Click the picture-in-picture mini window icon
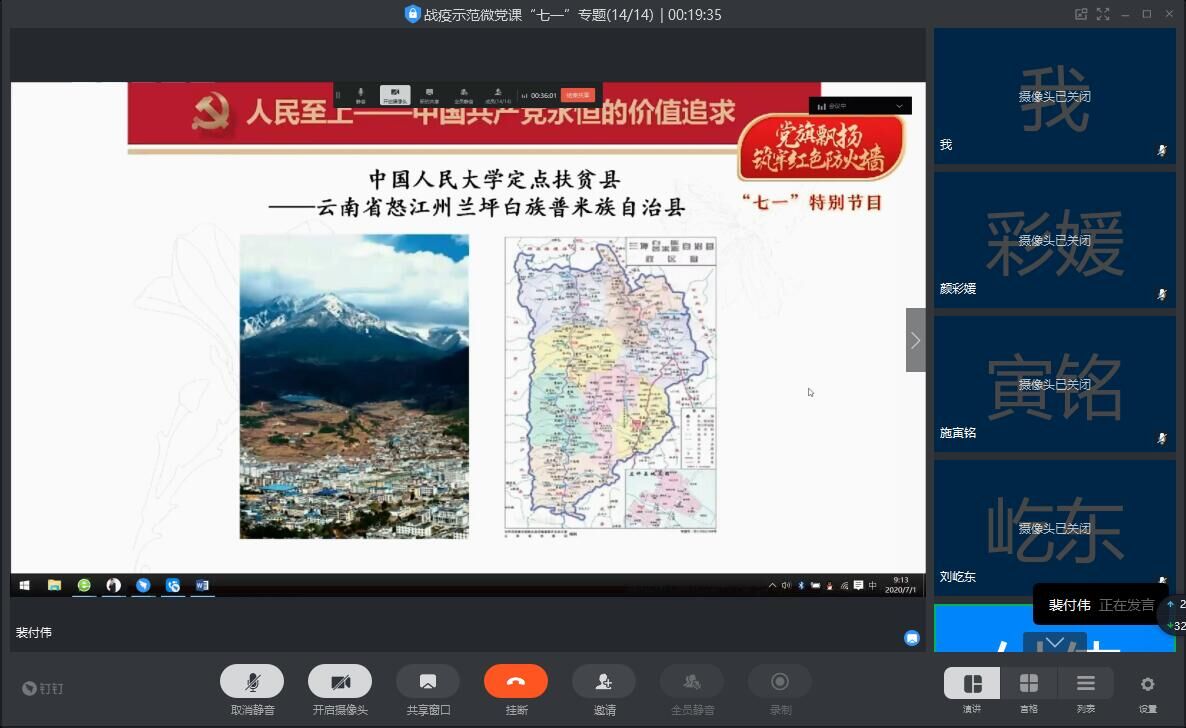 (x=1081, y=14)
